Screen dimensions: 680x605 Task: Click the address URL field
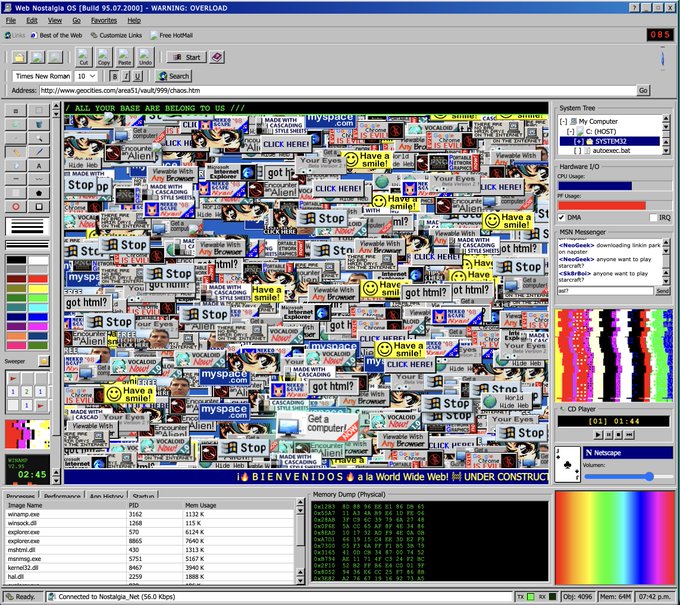338,90
